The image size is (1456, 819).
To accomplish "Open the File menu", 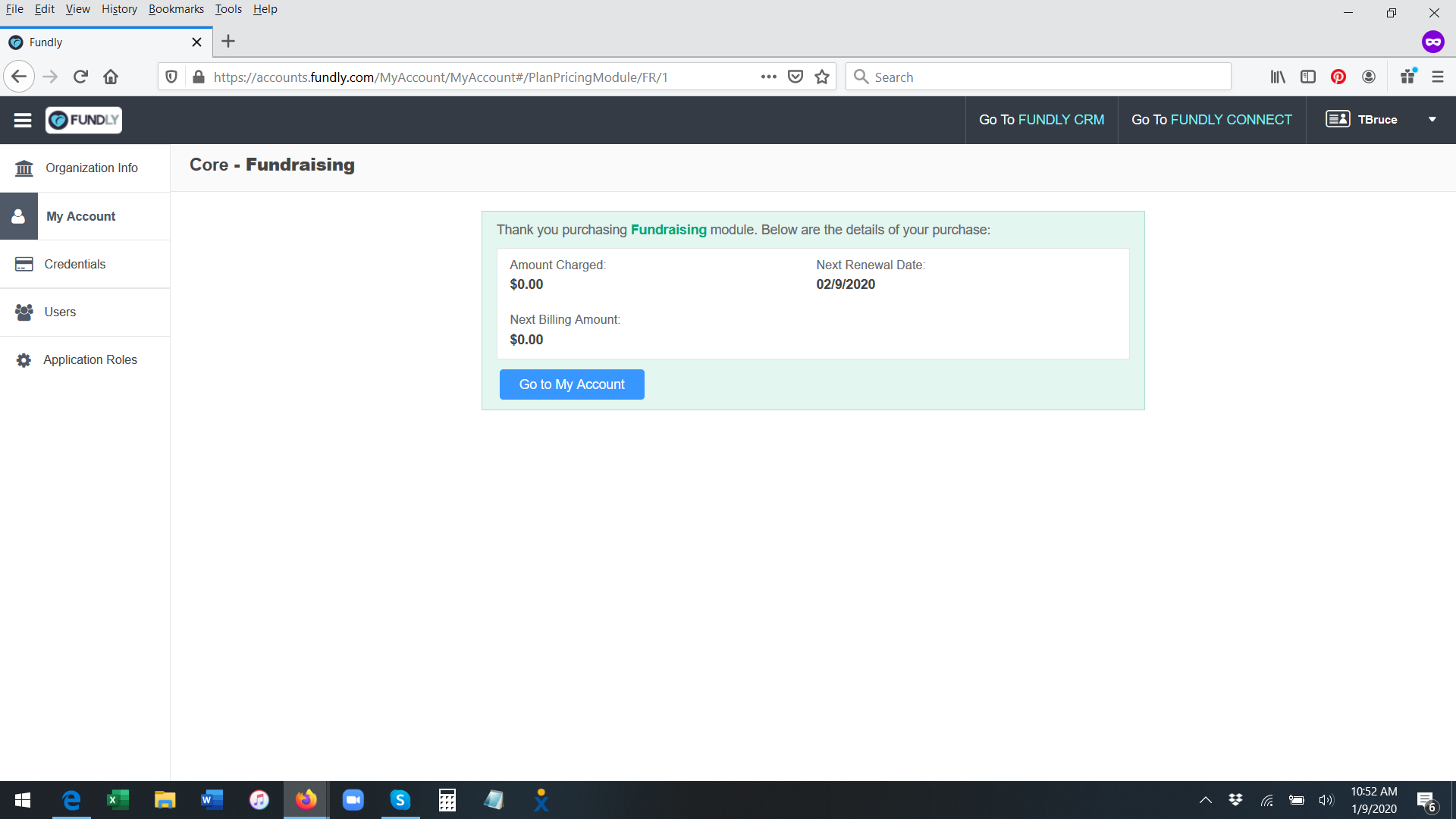I will [x=14, y=9].
